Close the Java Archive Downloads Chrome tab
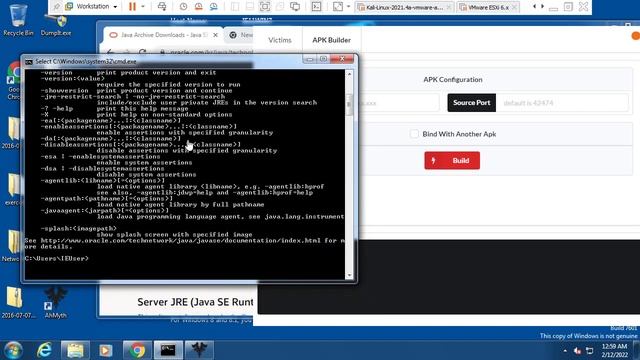640x360 pixels. click(x=216, y=35)
